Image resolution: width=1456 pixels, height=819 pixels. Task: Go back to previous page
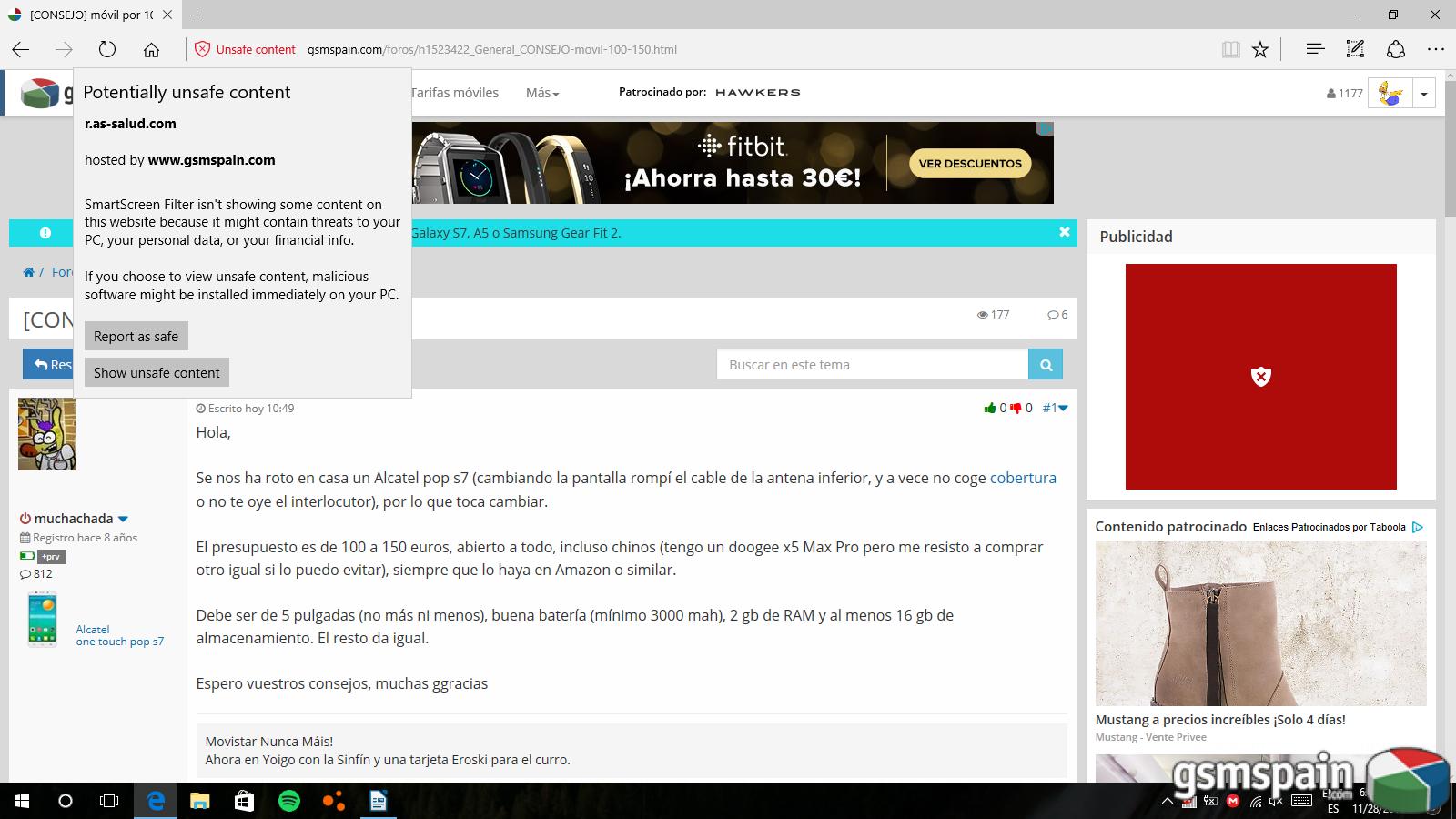pyautogui.click(x=21, y=50)
